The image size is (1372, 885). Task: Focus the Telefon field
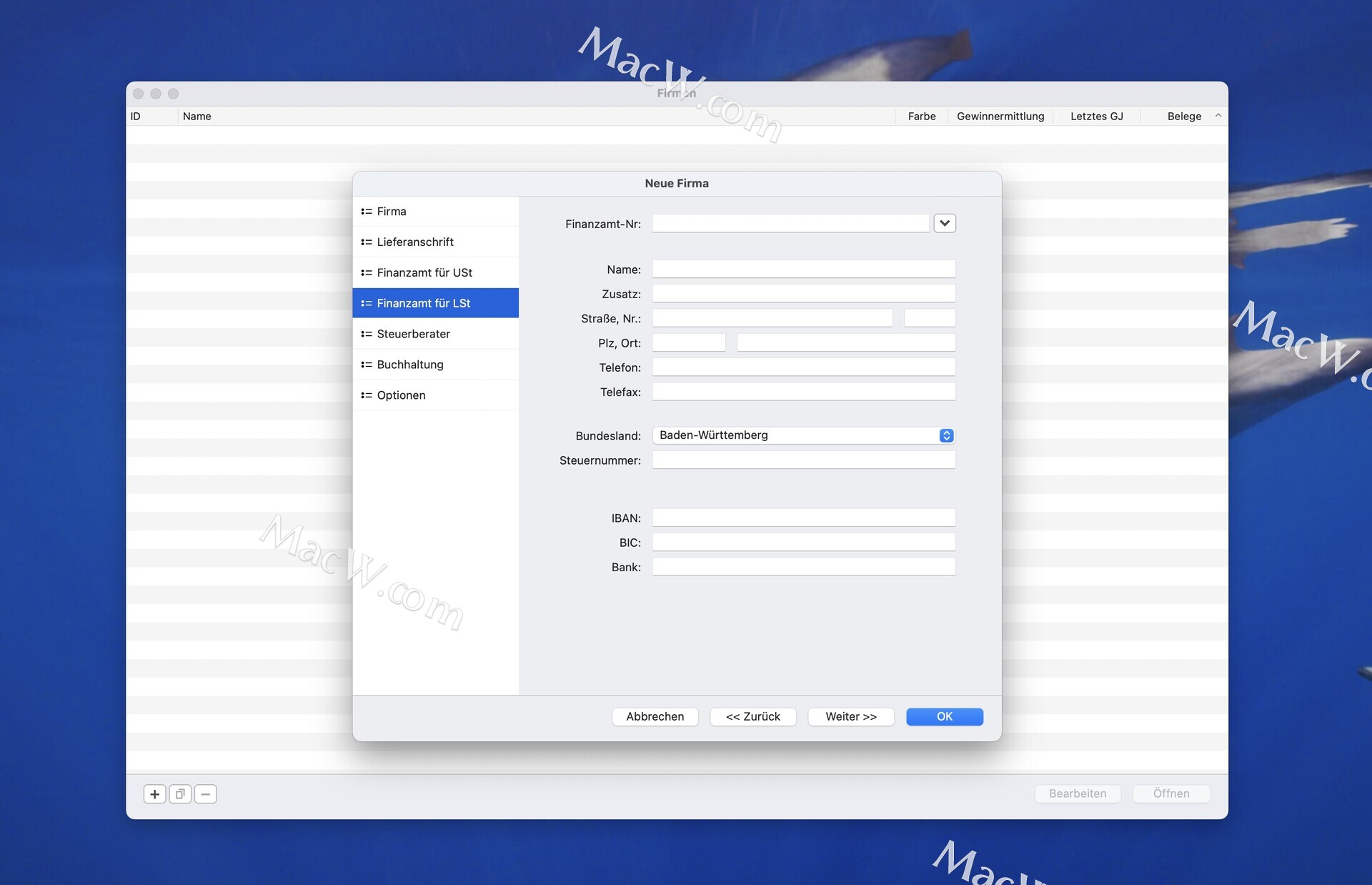[x=804, y=367]
